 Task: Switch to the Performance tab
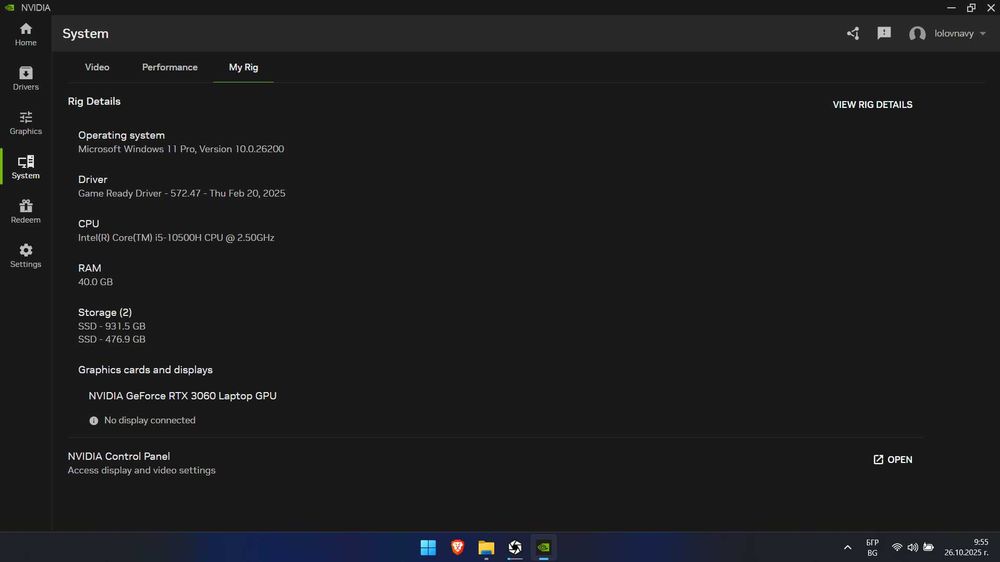170,67
